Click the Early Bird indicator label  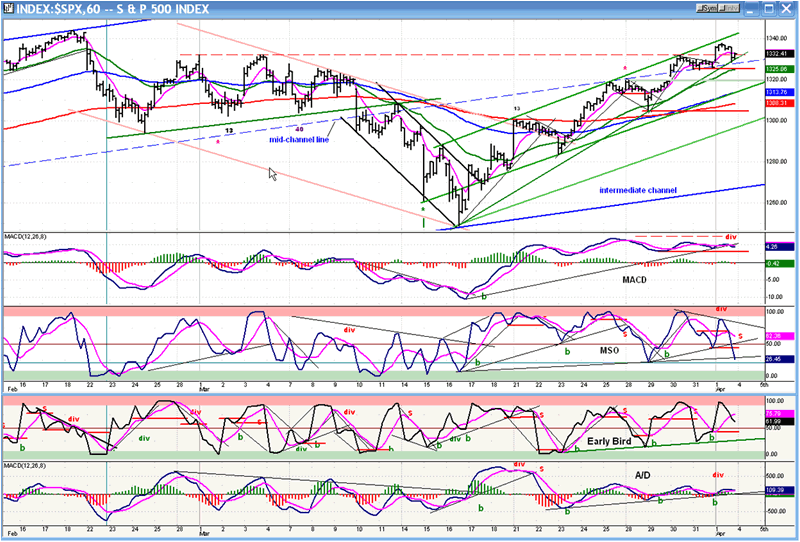pos(609,441)
